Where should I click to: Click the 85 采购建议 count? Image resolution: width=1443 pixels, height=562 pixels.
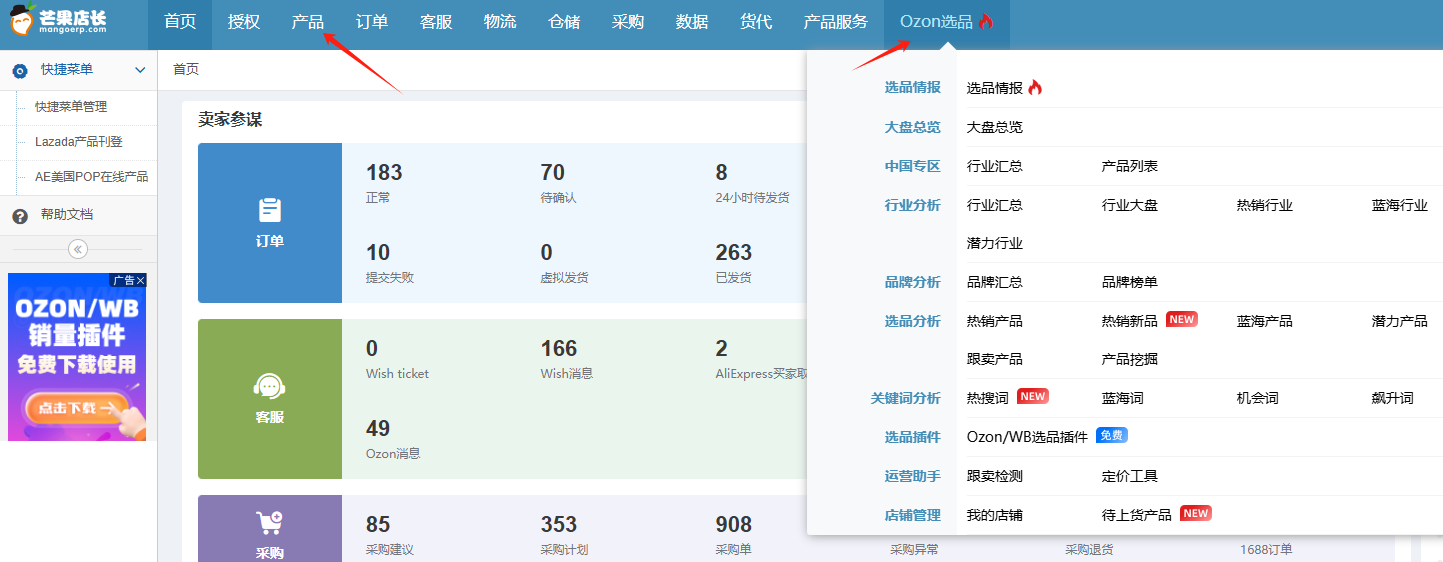[378, 524]
